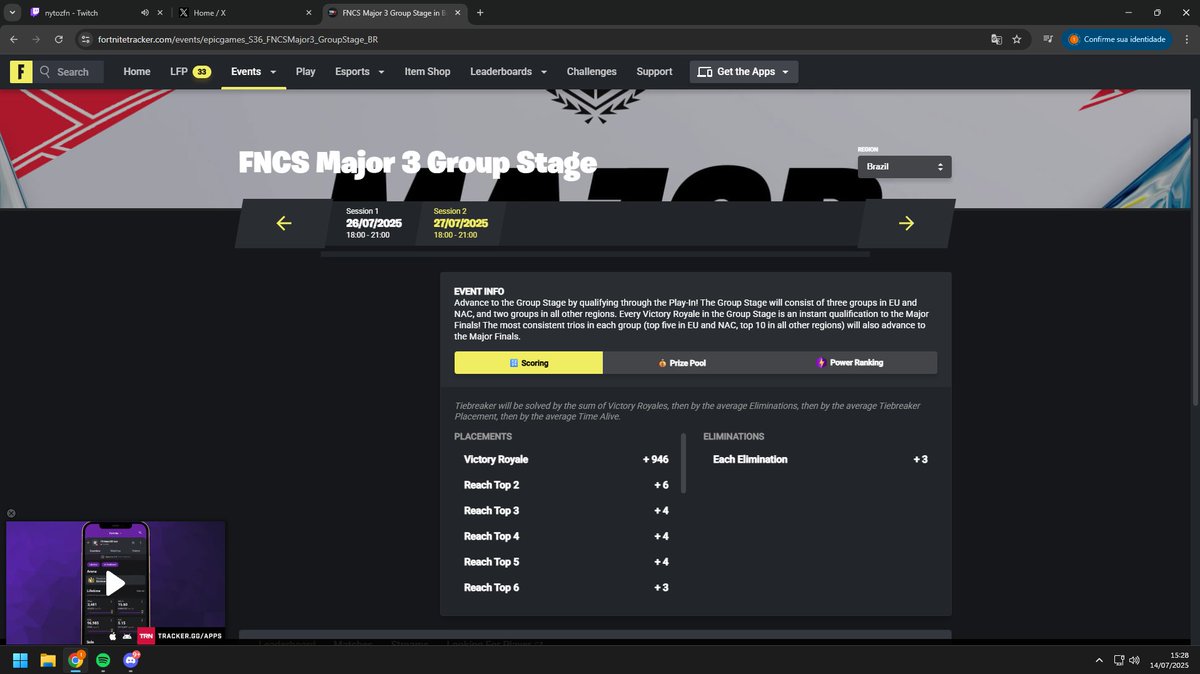This screenshot has height=674, width=1200.
Task: Click the Victory Royale placement row
Action: click(566, 459)
